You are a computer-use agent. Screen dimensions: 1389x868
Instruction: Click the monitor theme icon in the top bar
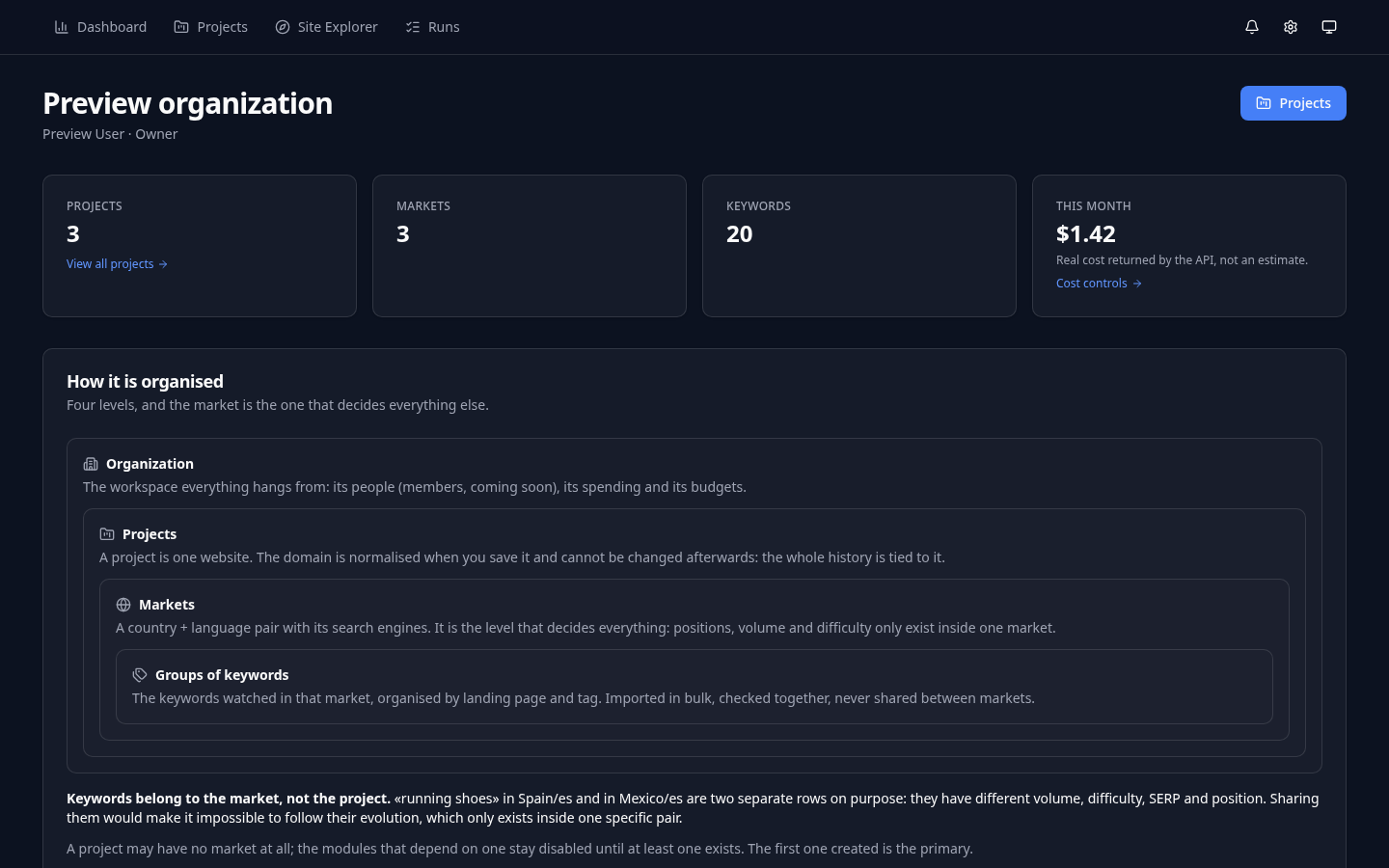click(1329, 27)
